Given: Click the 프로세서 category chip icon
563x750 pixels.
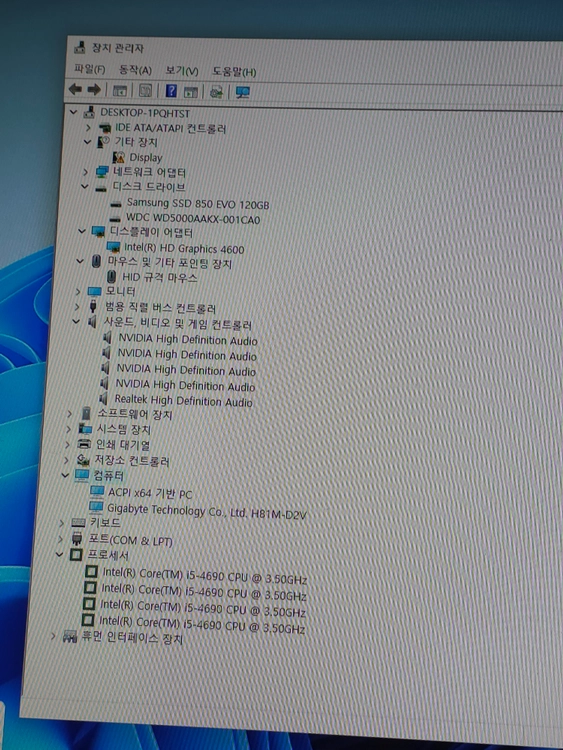Looking at the screenshot, I should pos(76,555).
